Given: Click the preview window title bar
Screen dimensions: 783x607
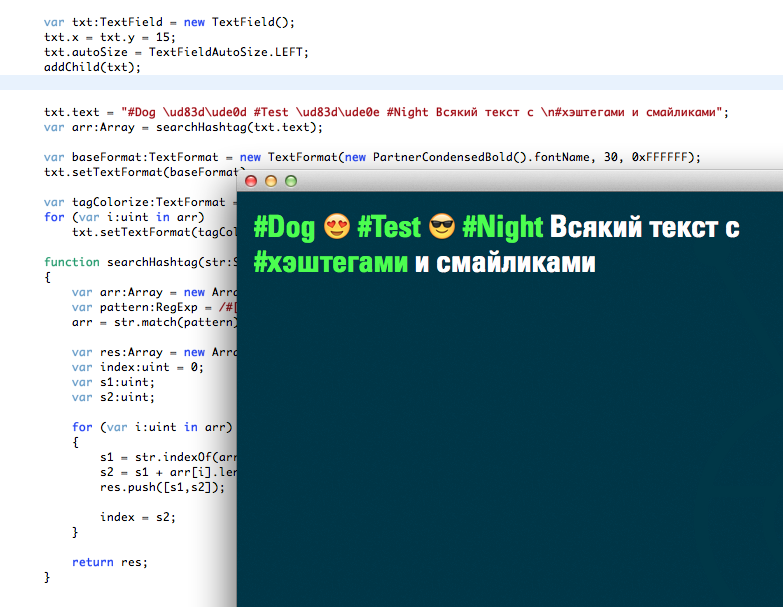Looking at the screenshot, I should point(510,181).
